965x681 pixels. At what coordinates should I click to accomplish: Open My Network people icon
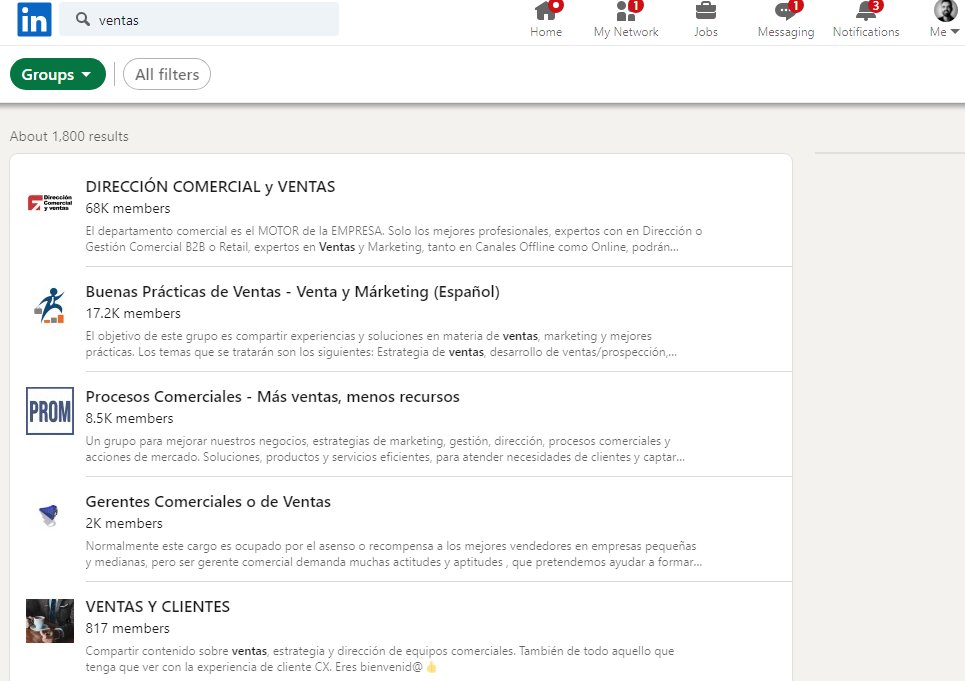point(626,10)
